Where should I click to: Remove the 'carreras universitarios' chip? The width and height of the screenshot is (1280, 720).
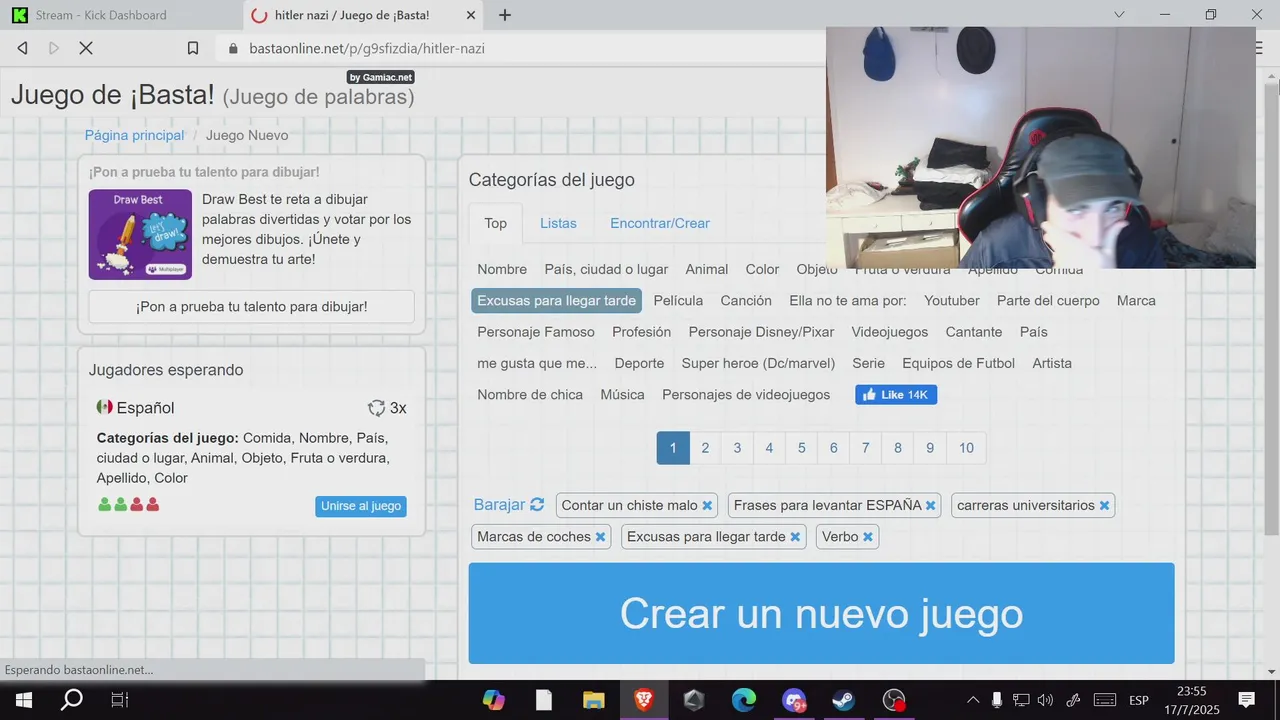(1104, 506)
